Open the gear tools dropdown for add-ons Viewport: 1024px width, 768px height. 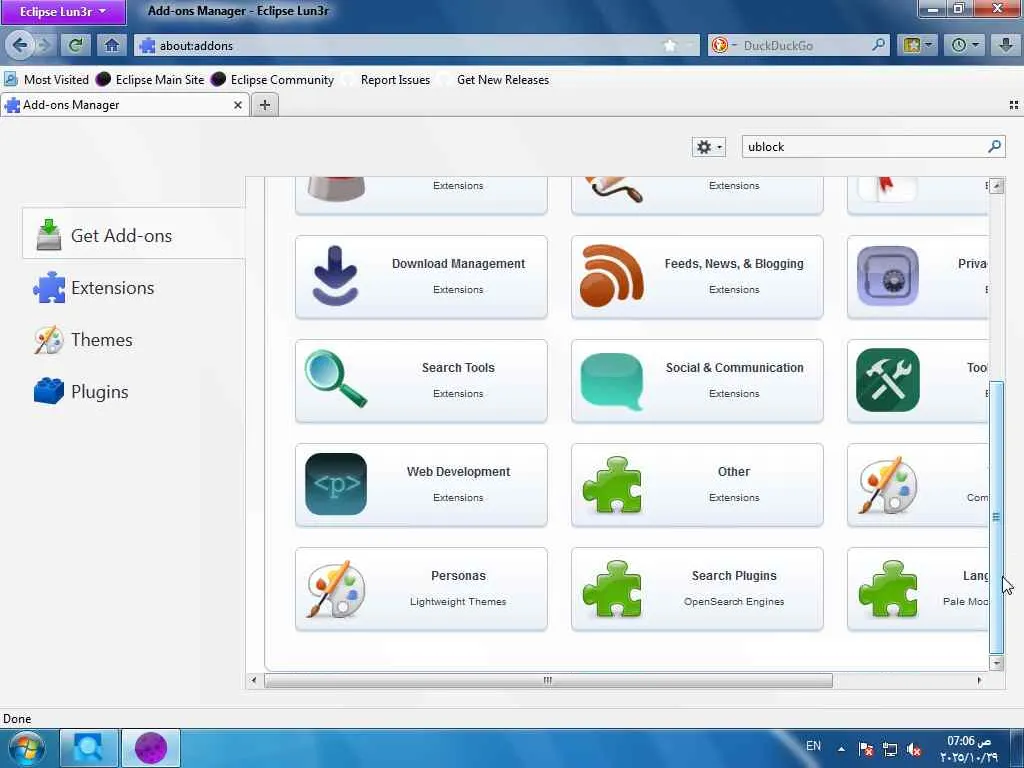tap(709, 147)
